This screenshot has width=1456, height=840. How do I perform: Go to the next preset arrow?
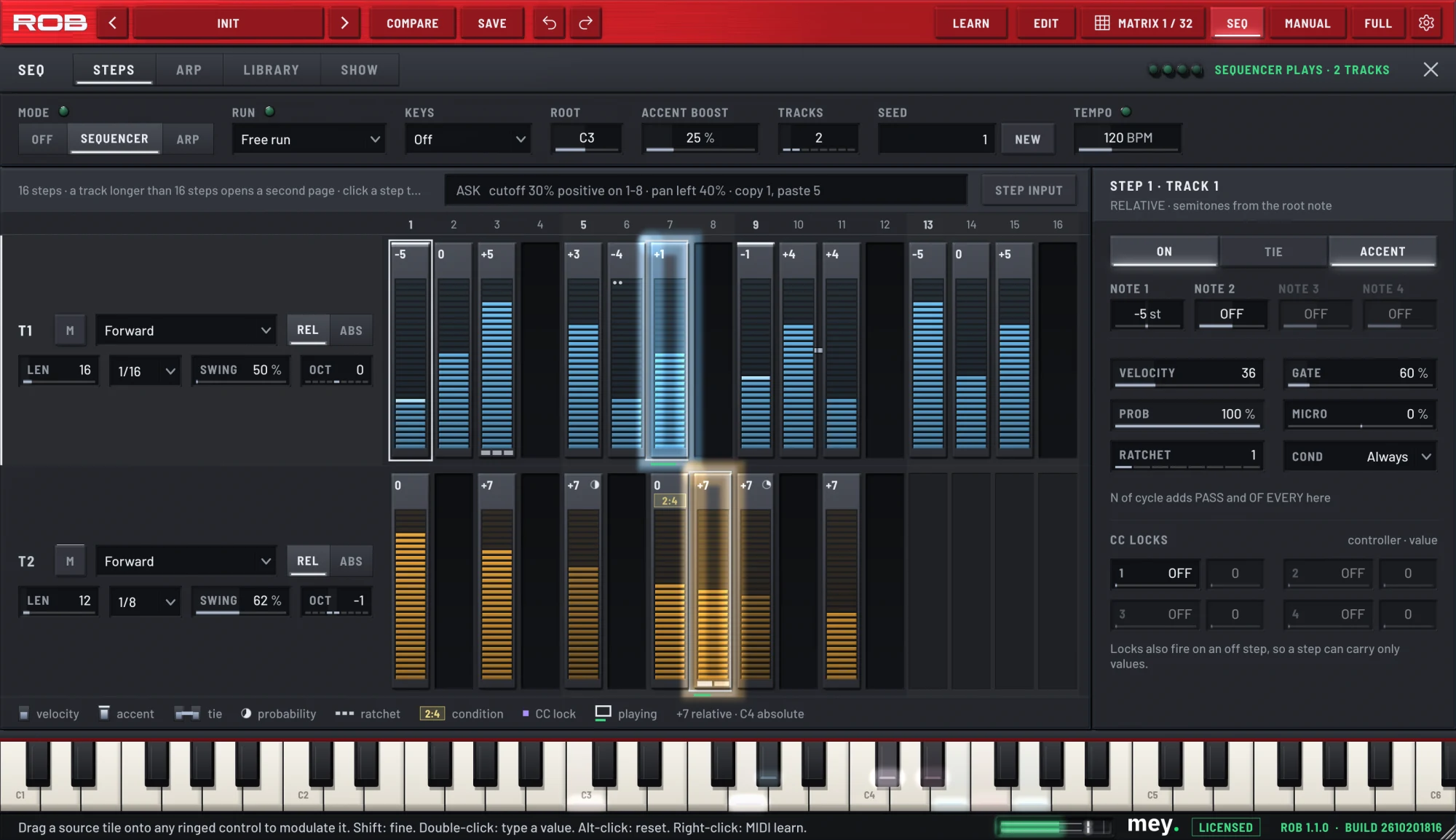pyautogui.click(x=344, y=23)
